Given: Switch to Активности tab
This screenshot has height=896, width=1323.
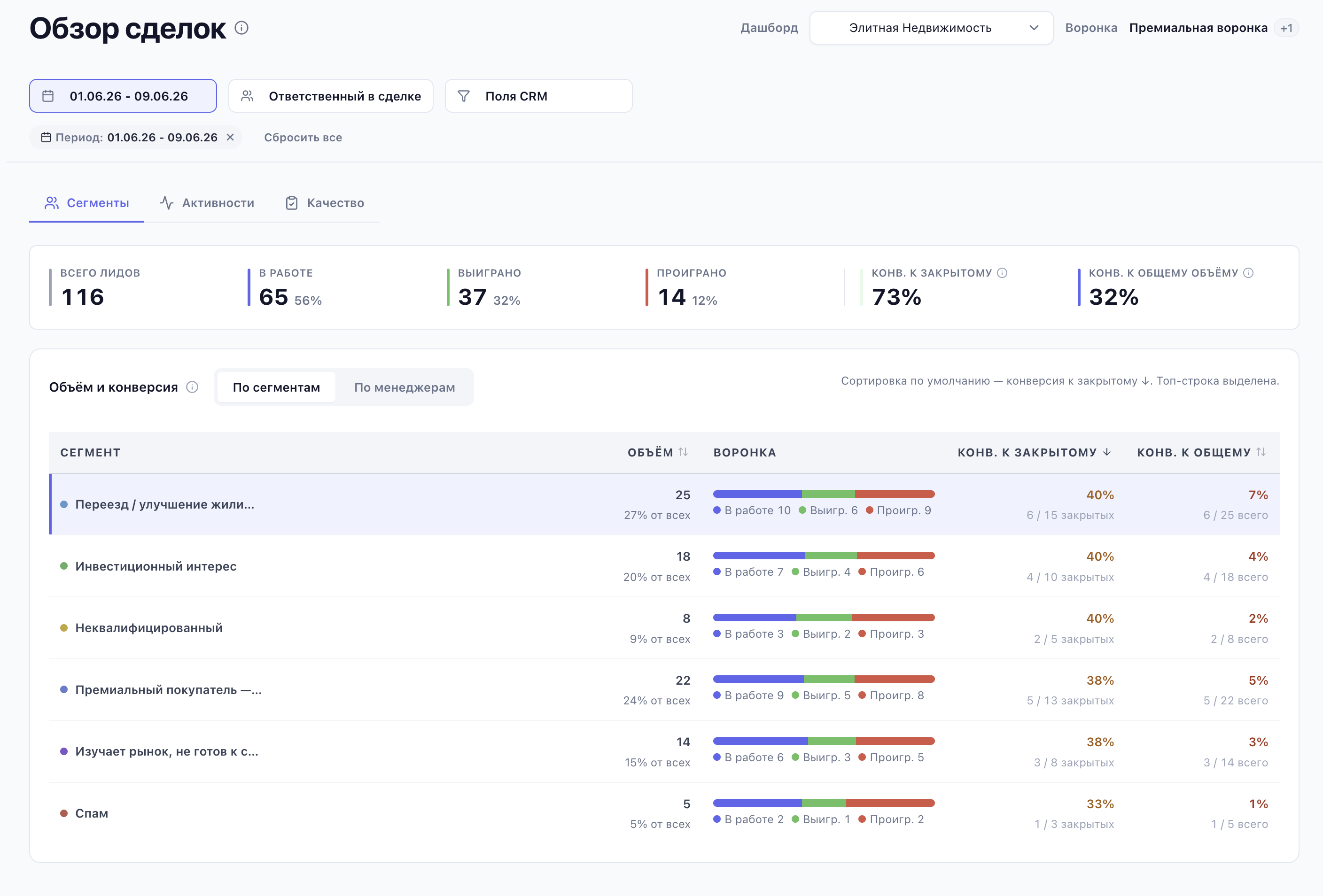Looking at the screenshot, I should pyautogui.click(x=207, y=203).
